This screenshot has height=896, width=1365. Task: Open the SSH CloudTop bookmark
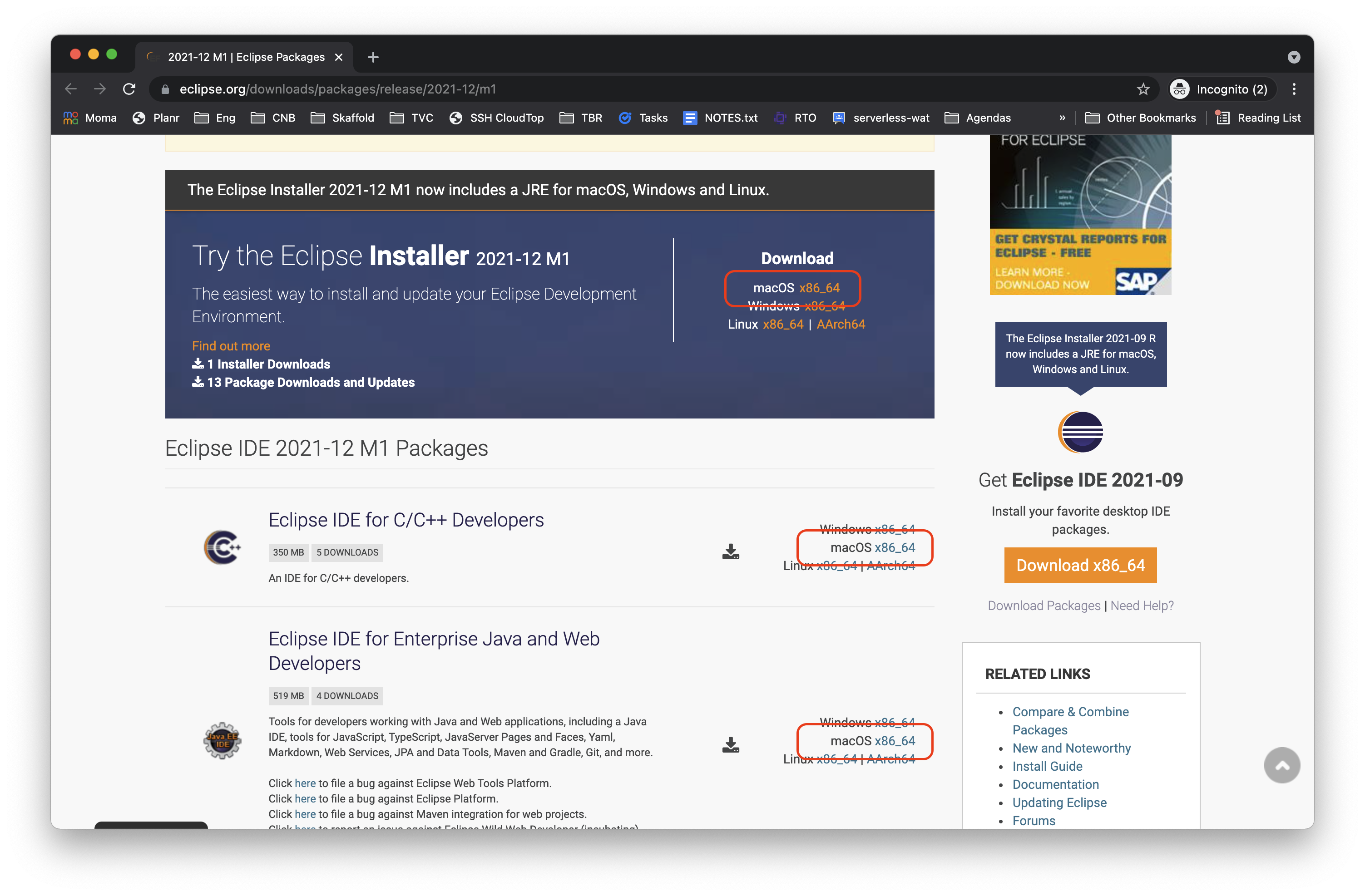click(x=497, y=118)
